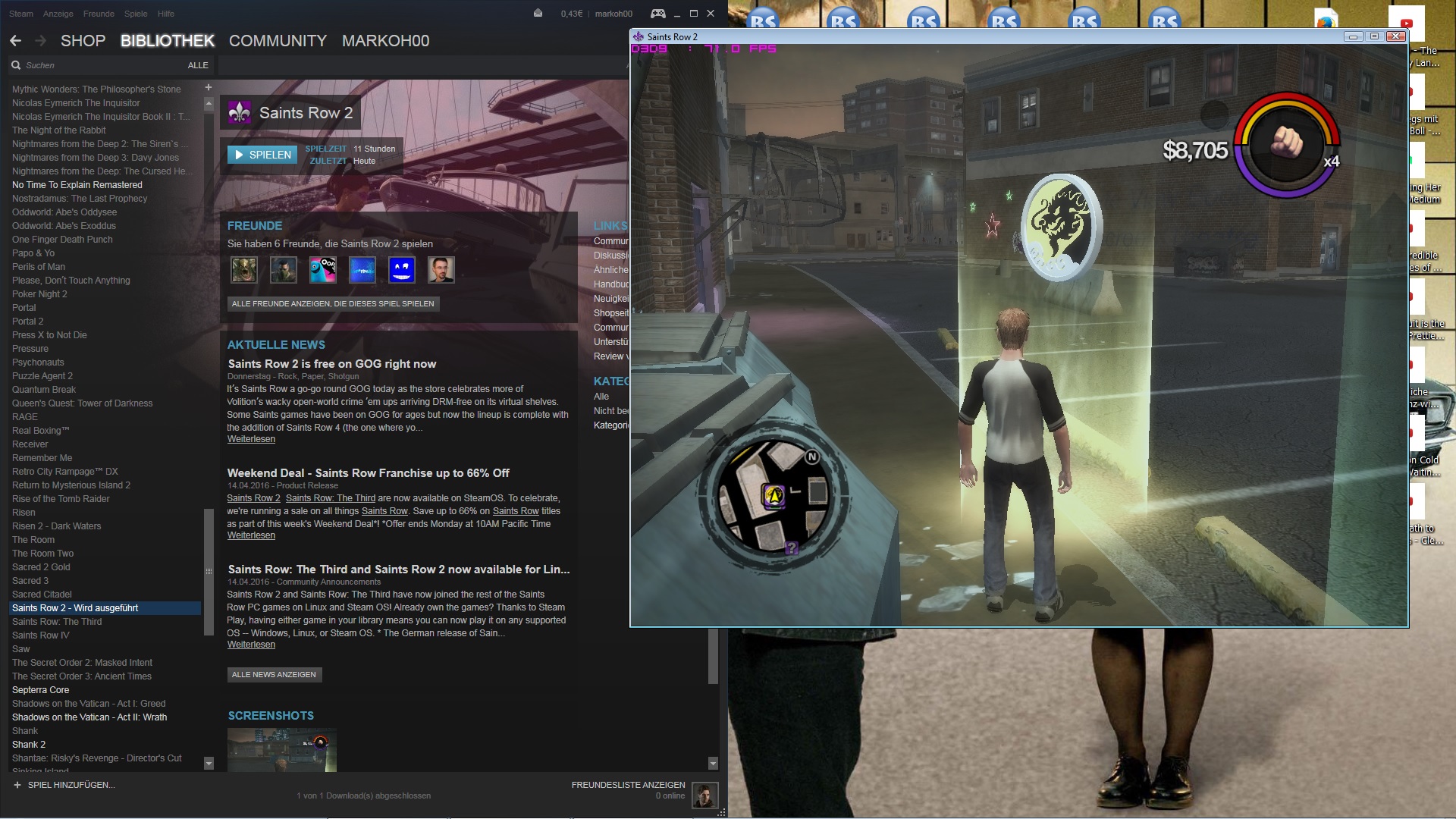
Task: Open the first screenshot thumbnail
Action: click(x=281, y=749)
